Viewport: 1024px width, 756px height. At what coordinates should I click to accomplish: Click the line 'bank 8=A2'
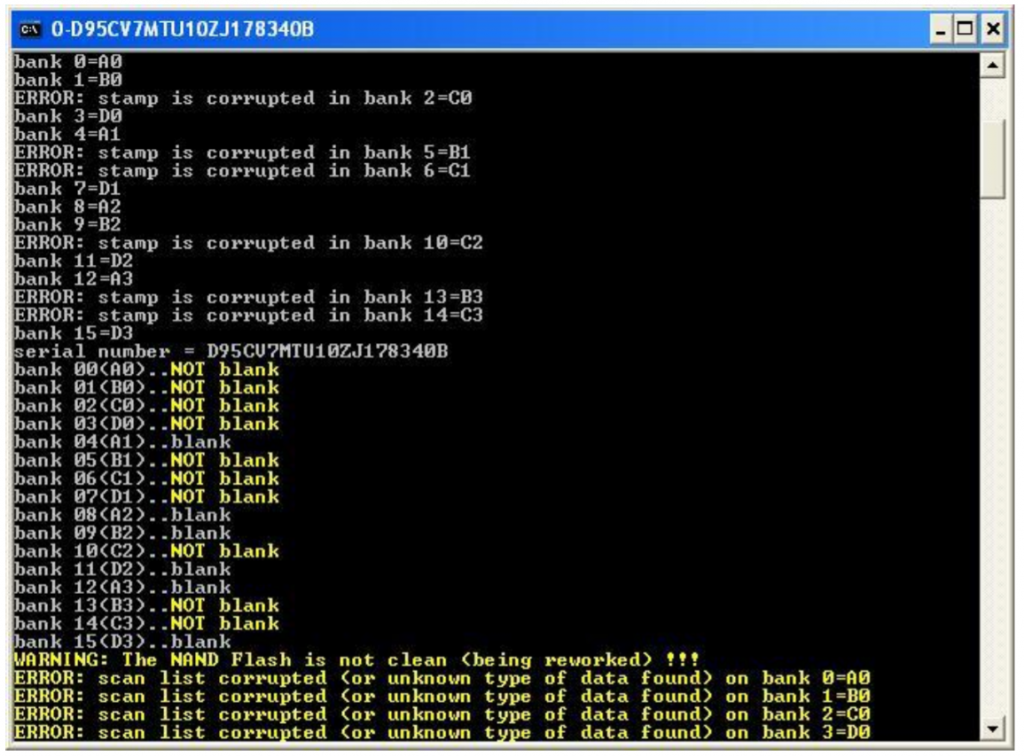[68, 207]
